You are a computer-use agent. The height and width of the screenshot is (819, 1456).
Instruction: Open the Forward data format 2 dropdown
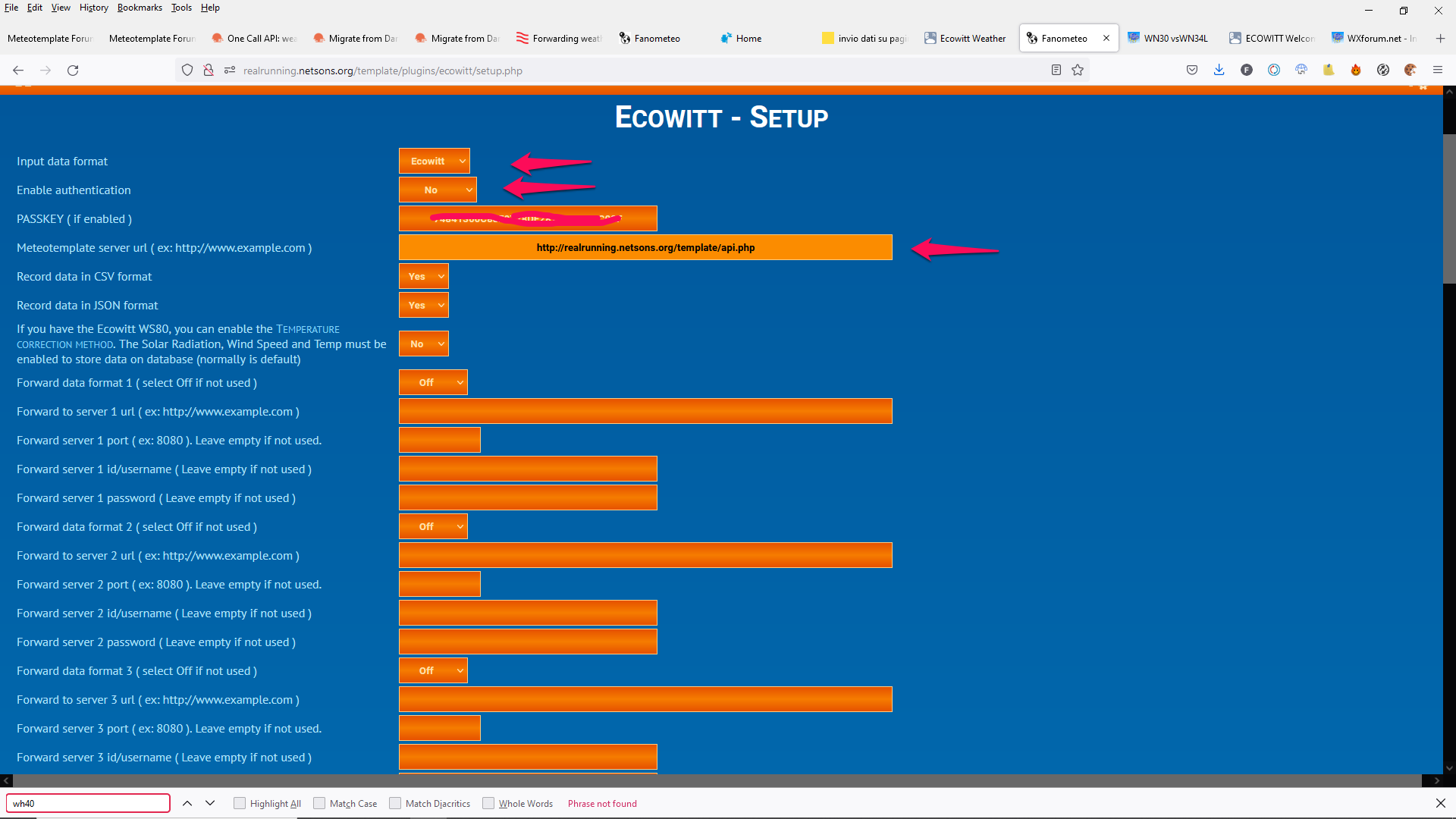pos(433,526)
